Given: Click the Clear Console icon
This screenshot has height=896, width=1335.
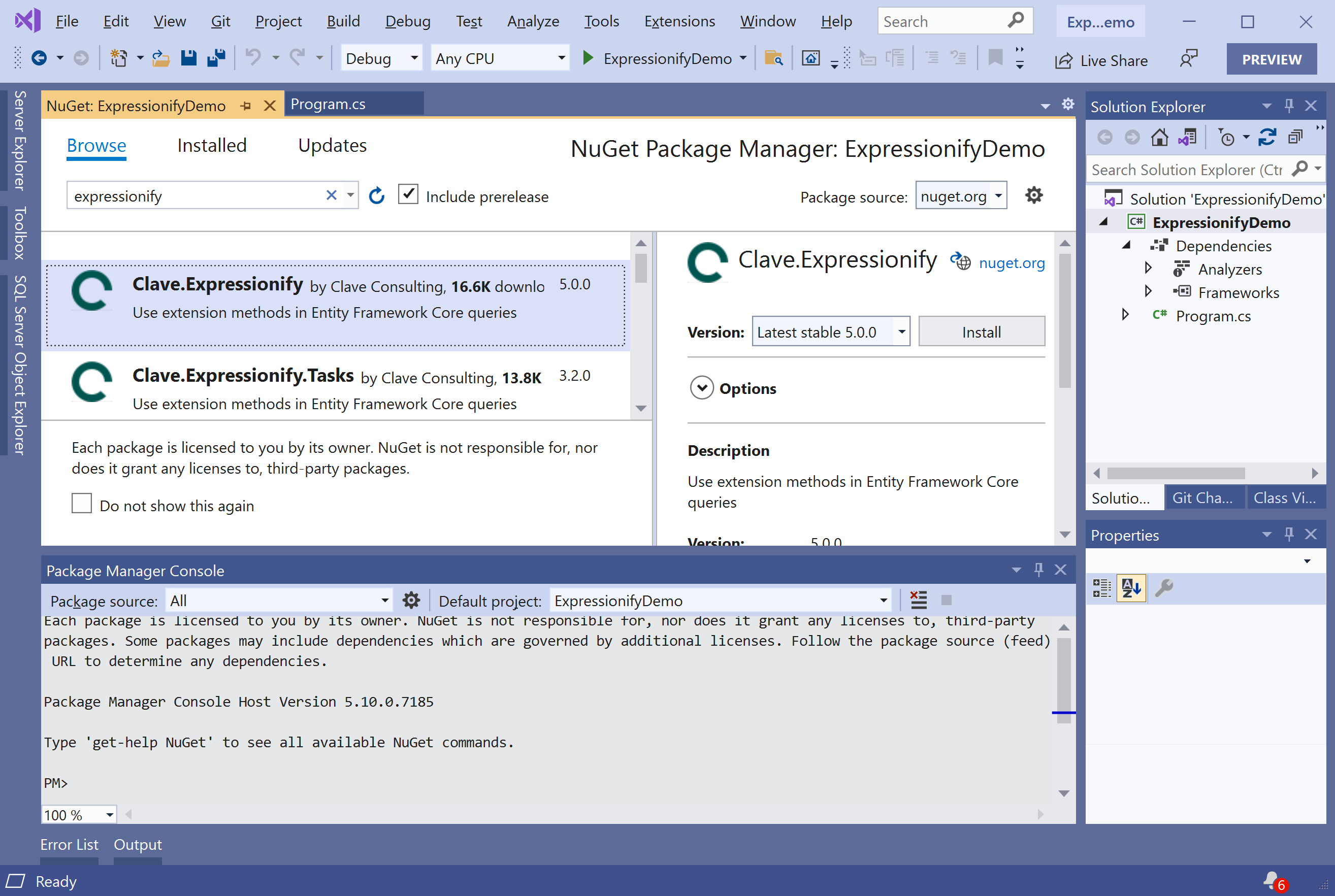Looking at the screenshot, I should (919, 600).
